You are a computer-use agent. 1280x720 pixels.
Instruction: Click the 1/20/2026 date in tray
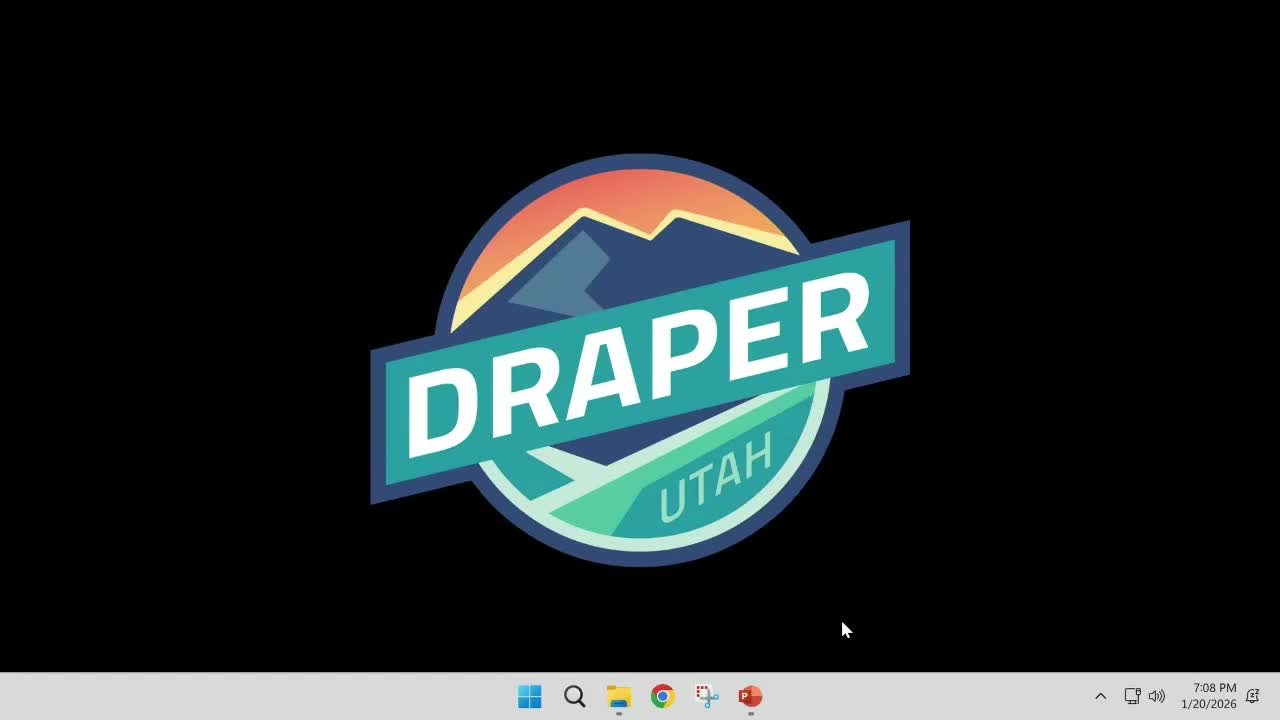point(1209,704)
